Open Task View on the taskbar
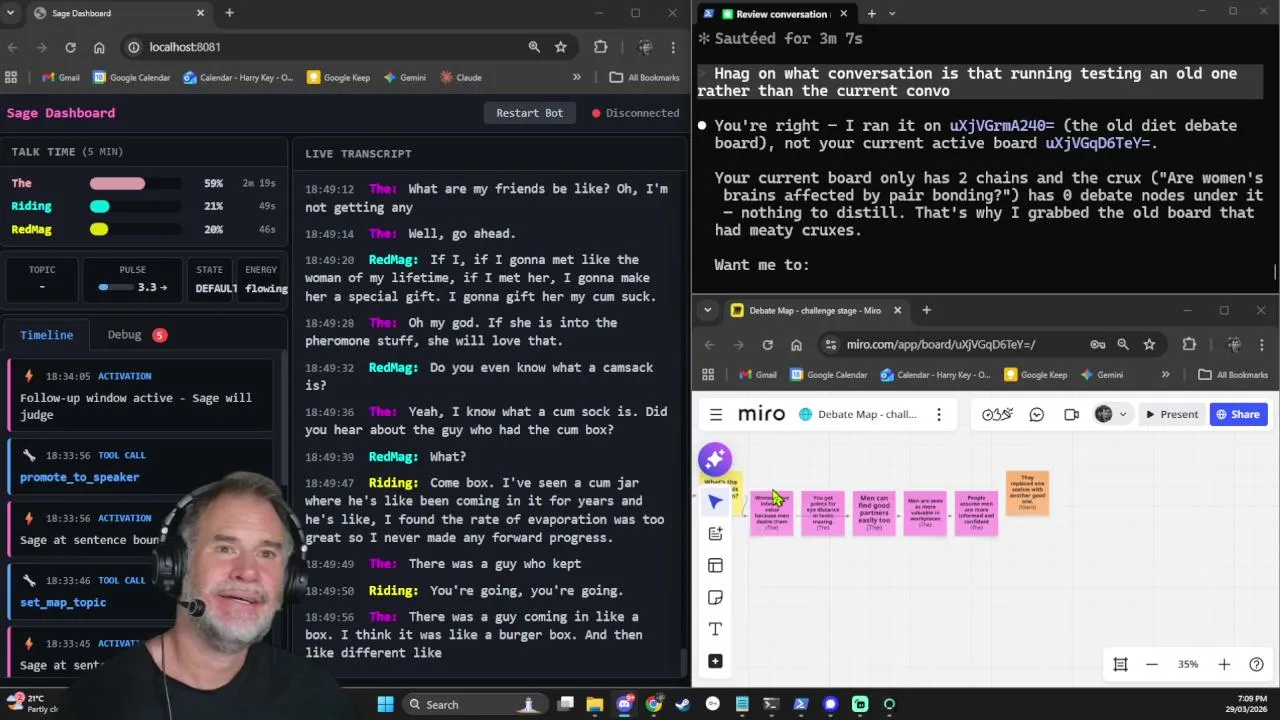 565,704
